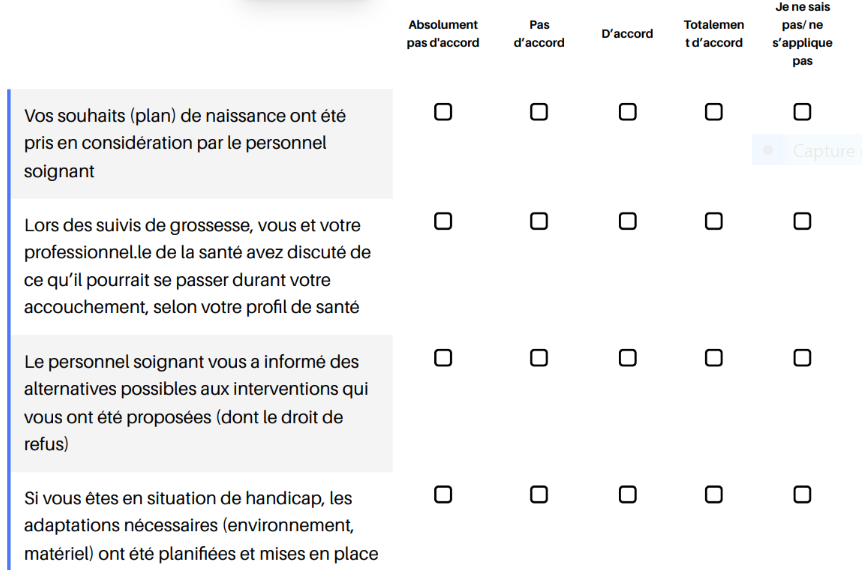
Task: Check 'Totalement d'accord' for handicap adaptations
Action: pos(713,494)
